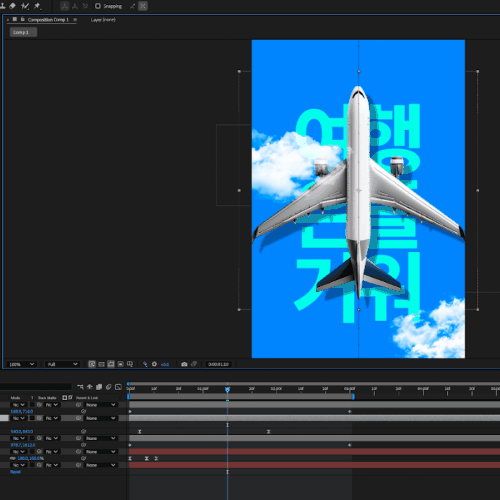Image resolution: width=500 pixels, height=500 pixels.
Task: Click the Comp 1 breadcrumb button
Action: click(23, 32)
